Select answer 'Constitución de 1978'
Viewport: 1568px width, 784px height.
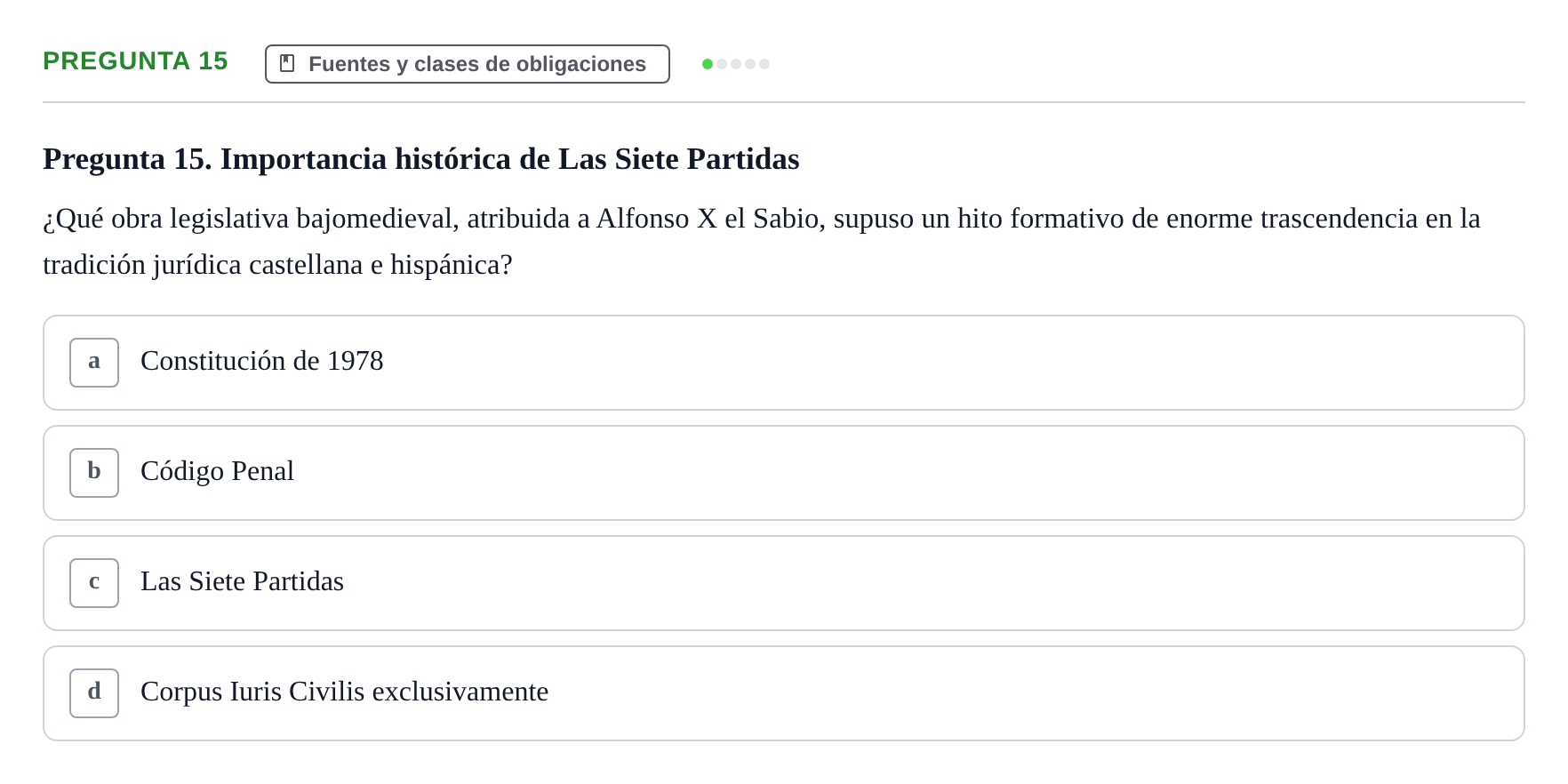point(784,363)
